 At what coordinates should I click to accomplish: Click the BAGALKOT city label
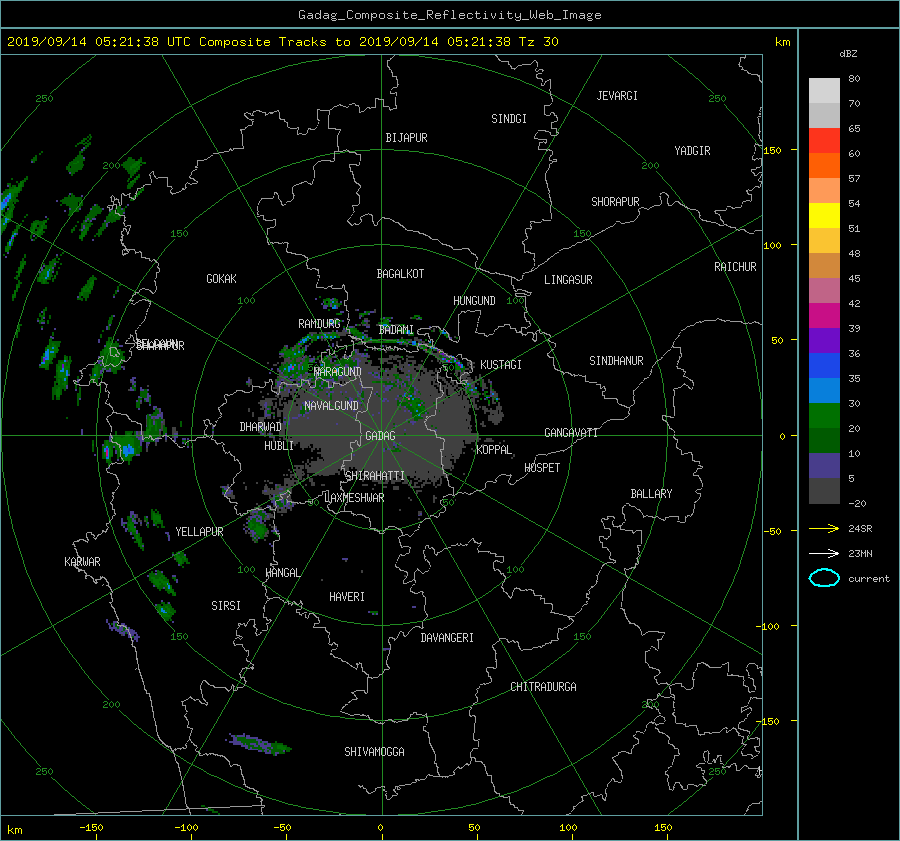click(400, 274)
